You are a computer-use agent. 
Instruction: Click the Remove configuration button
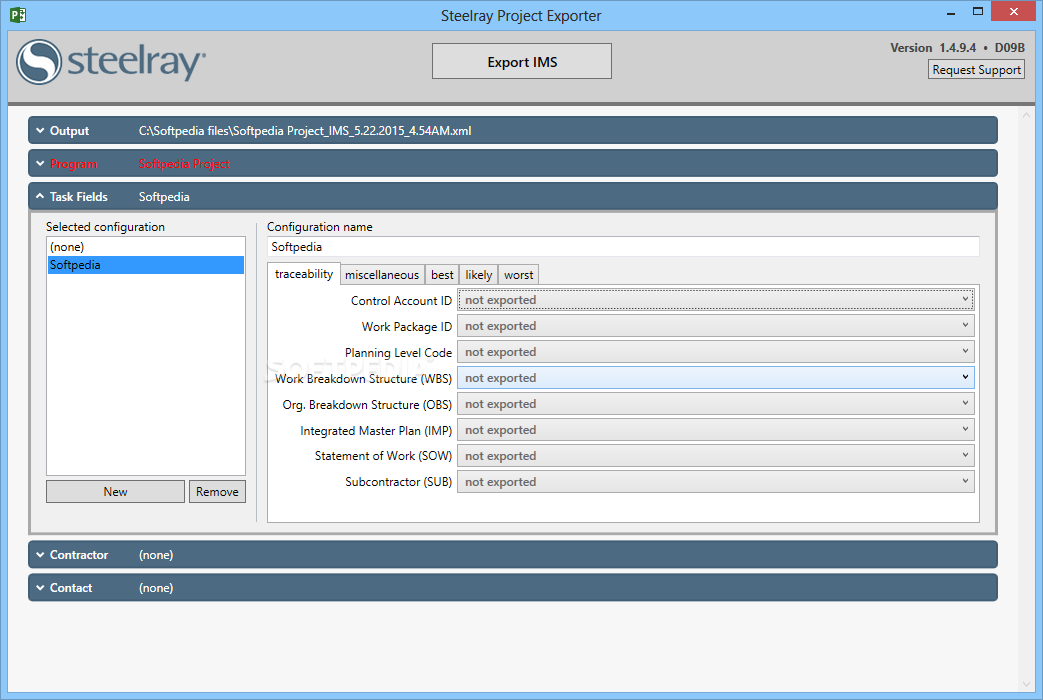point(217,492)
